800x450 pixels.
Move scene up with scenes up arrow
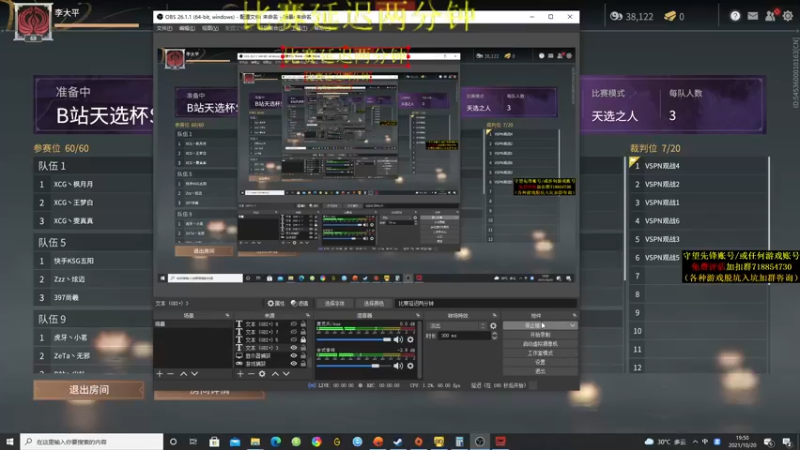point(183,374)
